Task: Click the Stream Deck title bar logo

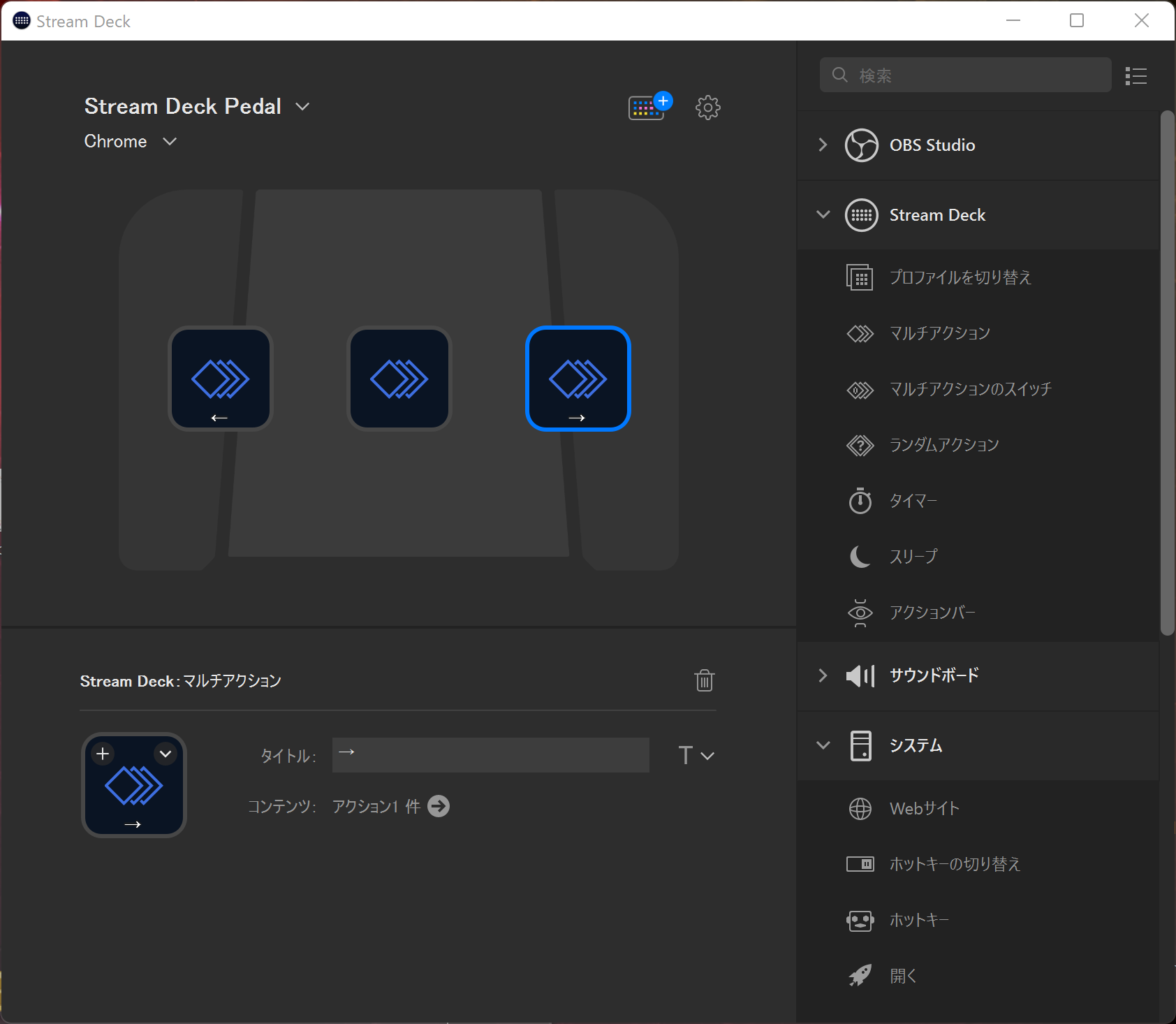Action: click(x=22, y=21)
